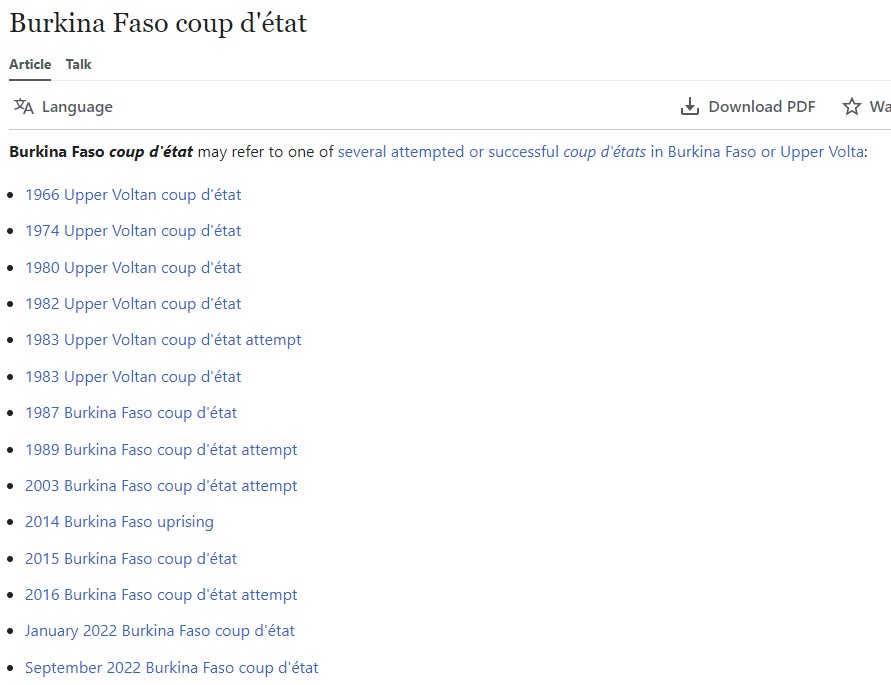
Task: Open 1974 Upper Voltan coup d'état link
Action: (x=133, y=231)
